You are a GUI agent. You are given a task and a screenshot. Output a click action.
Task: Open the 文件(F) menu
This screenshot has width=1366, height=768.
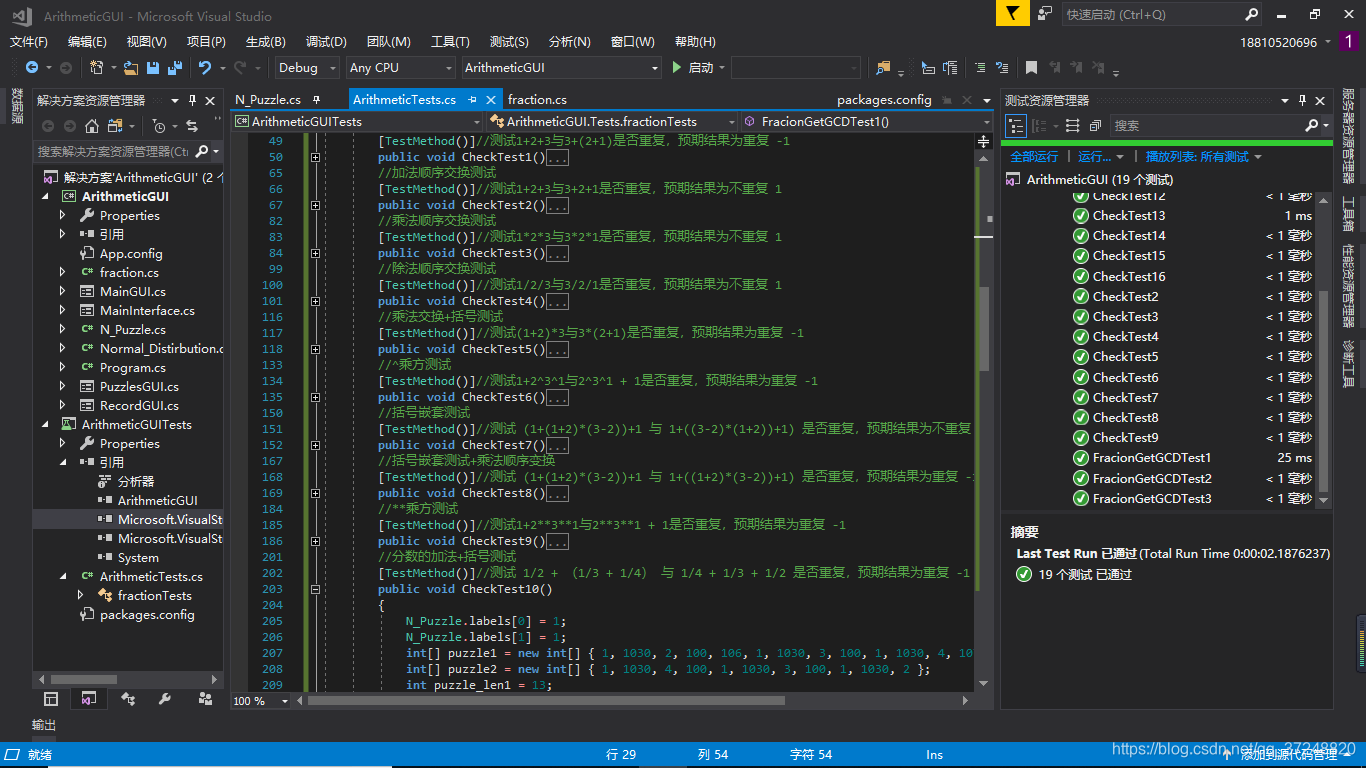point(29,42)
